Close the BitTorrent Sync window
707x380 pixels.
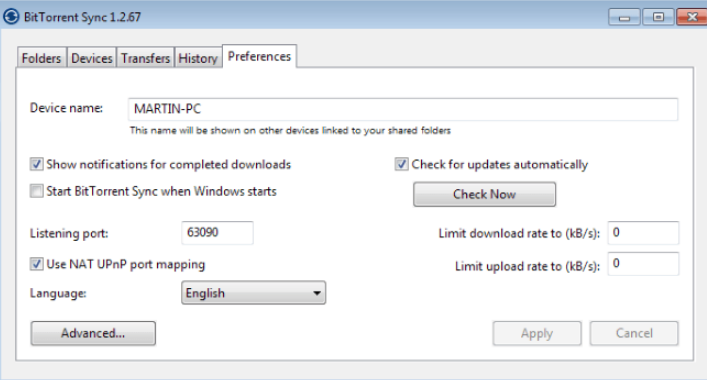click(x=692, y=17)
